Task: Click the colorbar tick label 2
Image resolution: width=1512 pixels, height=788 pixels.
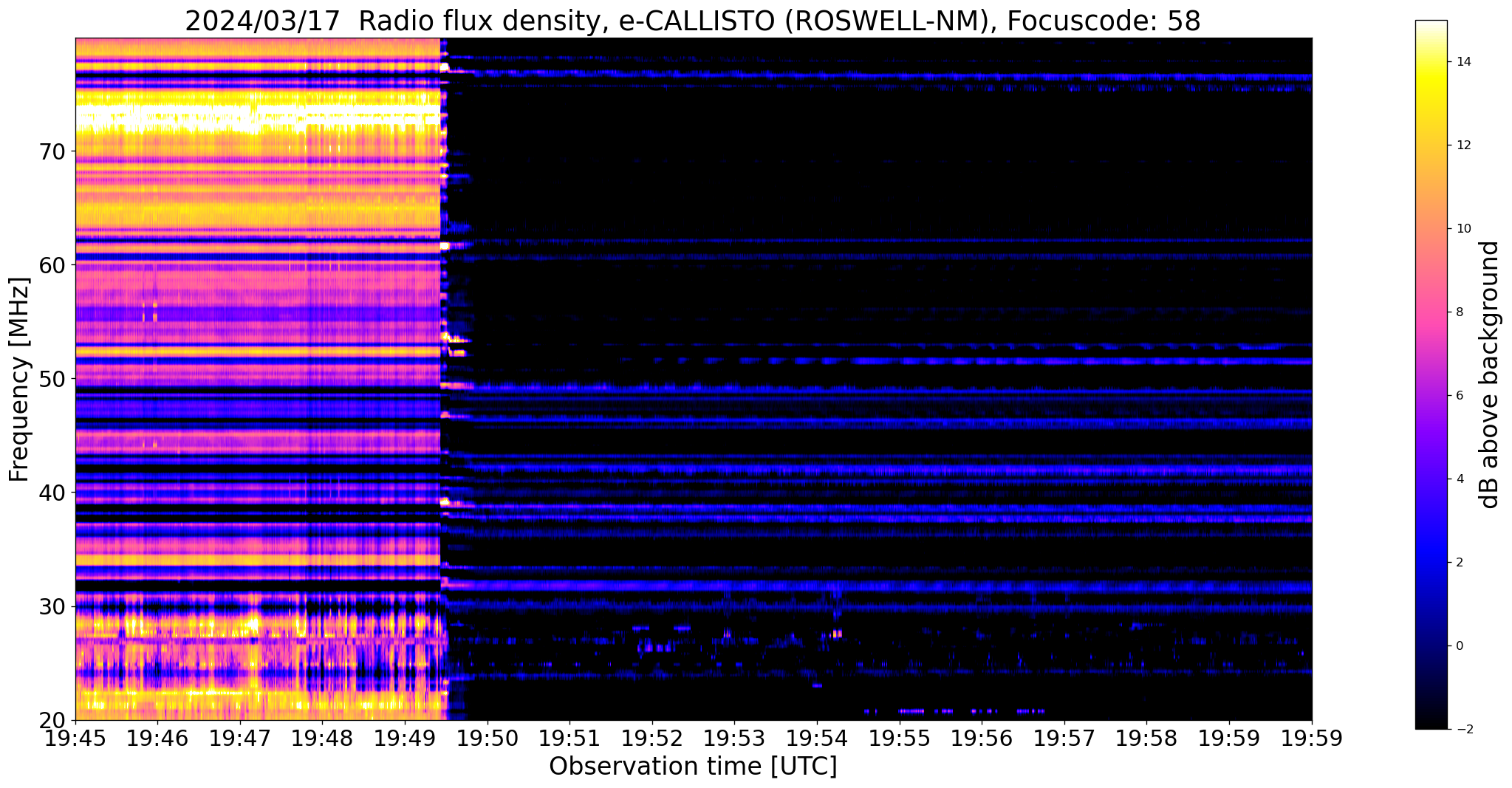Action: click(x=1458, y=562)
